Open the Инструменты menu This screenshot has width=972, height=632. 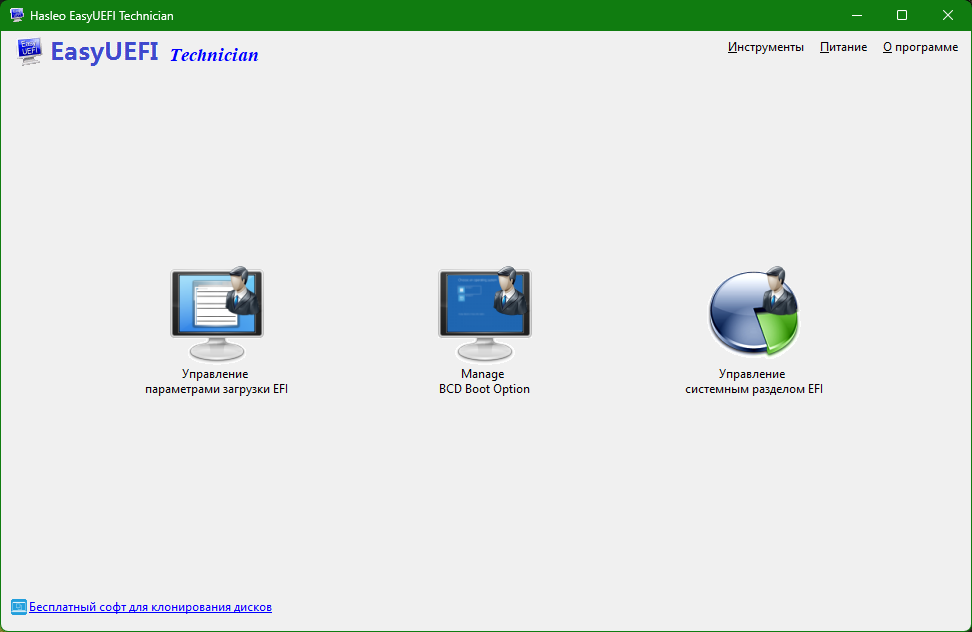point(766,47)
